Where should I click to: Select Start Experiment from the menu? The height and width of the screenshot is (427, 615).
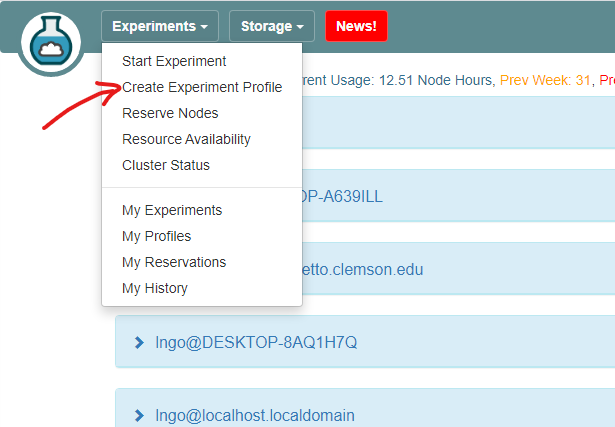(x=174, y=61)
